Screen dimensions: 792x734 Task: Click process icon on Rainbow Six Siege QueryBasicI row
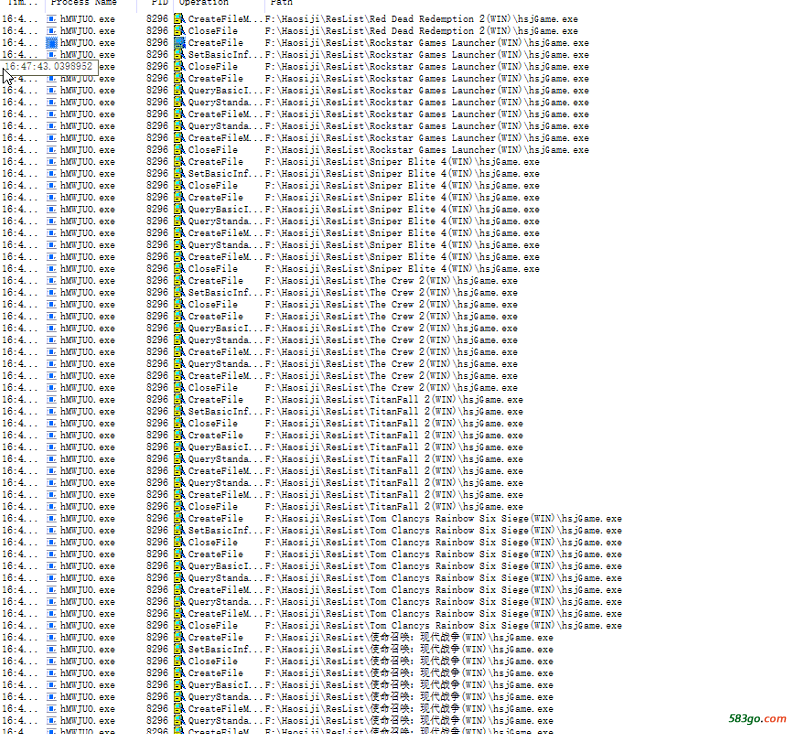(52, 566)
